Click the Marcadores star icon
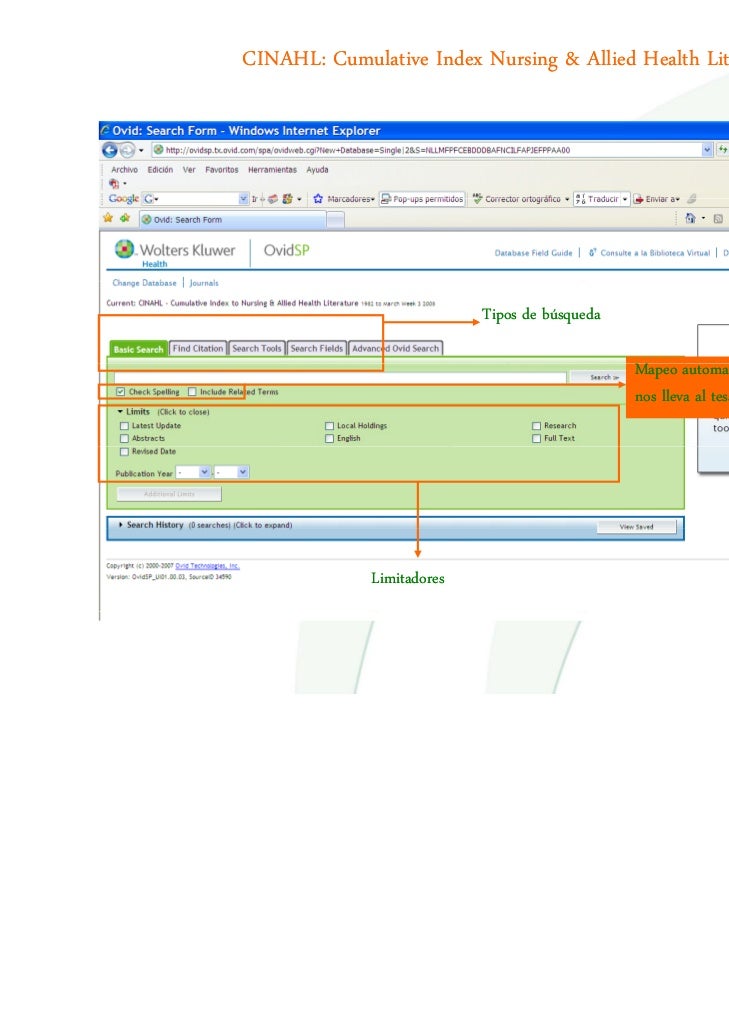The width and height of the screenshot is (729, 1030). [319, 198]
